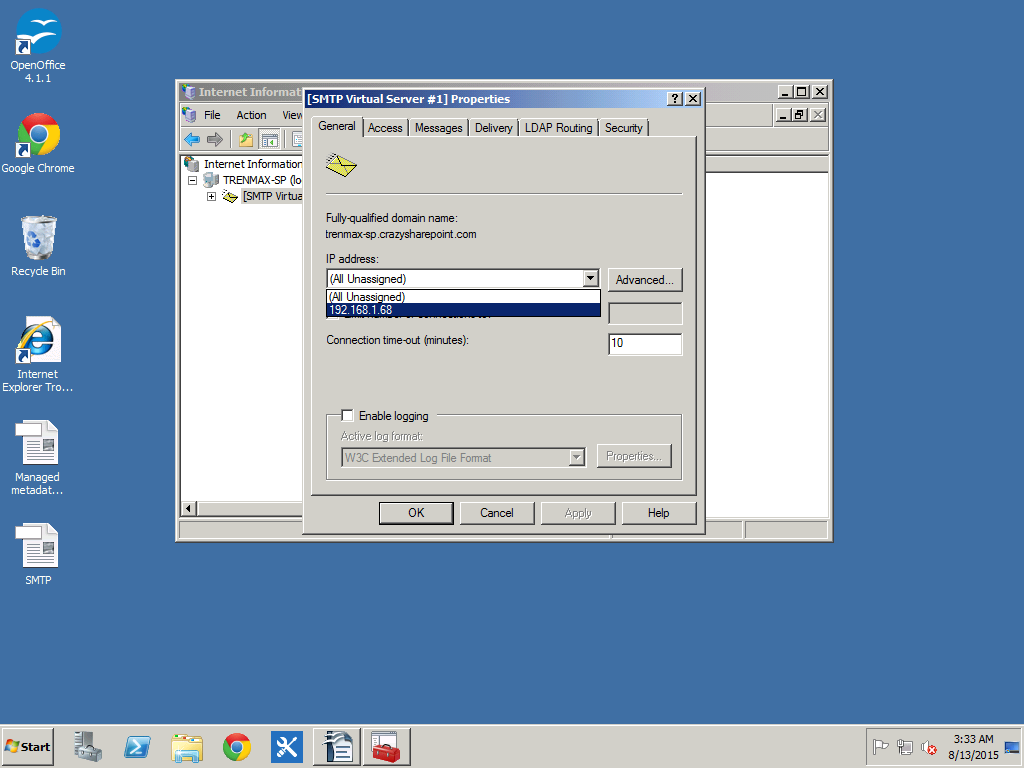The height and width of the screenshot is (768, 1024).
Task: Click the Apply button
Action: pyautogui.click(x=578, y=513)
